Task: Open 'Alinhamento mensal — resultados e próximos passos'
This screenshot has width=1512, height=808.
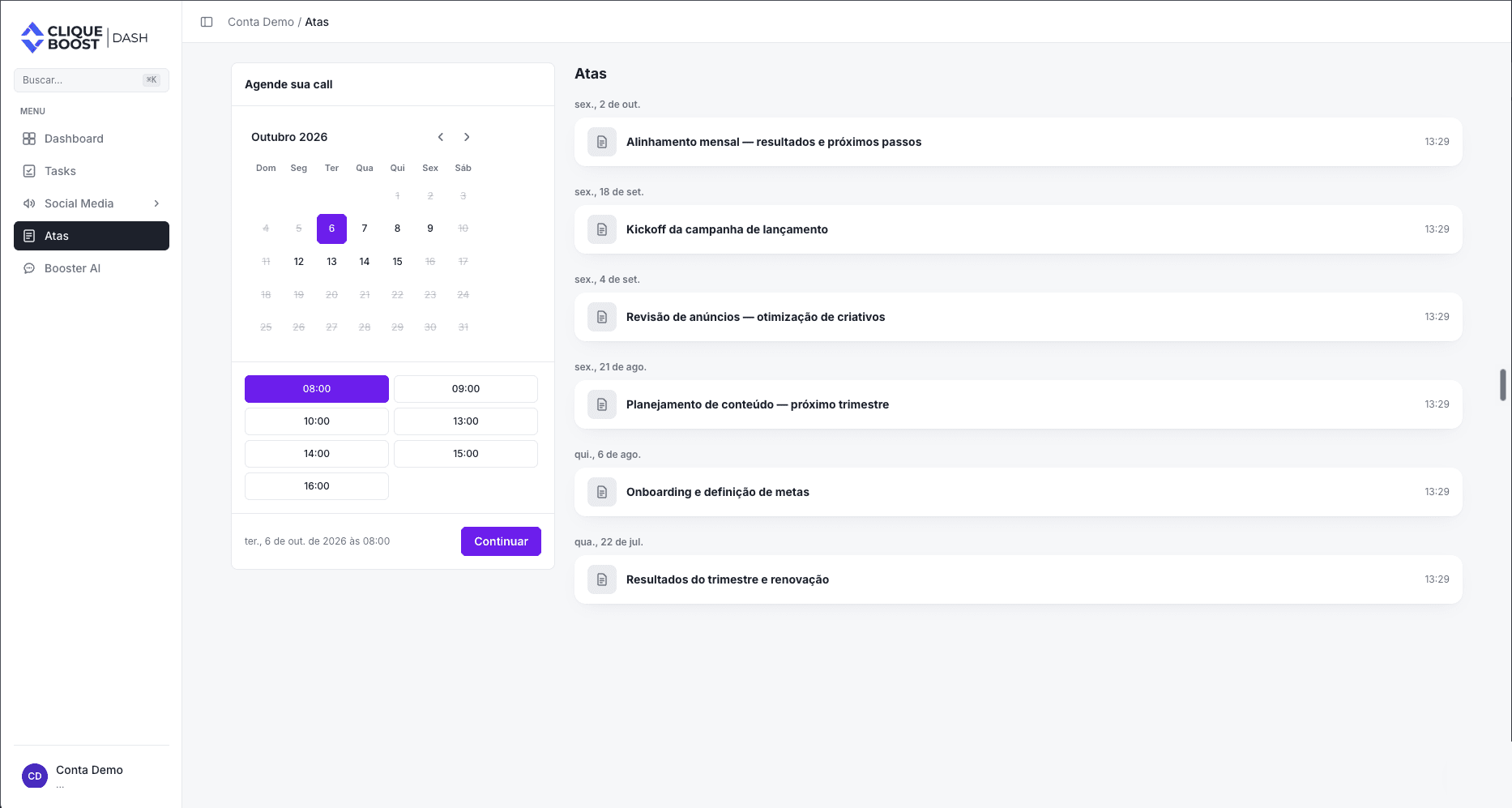Action: tap(1019, 142)
